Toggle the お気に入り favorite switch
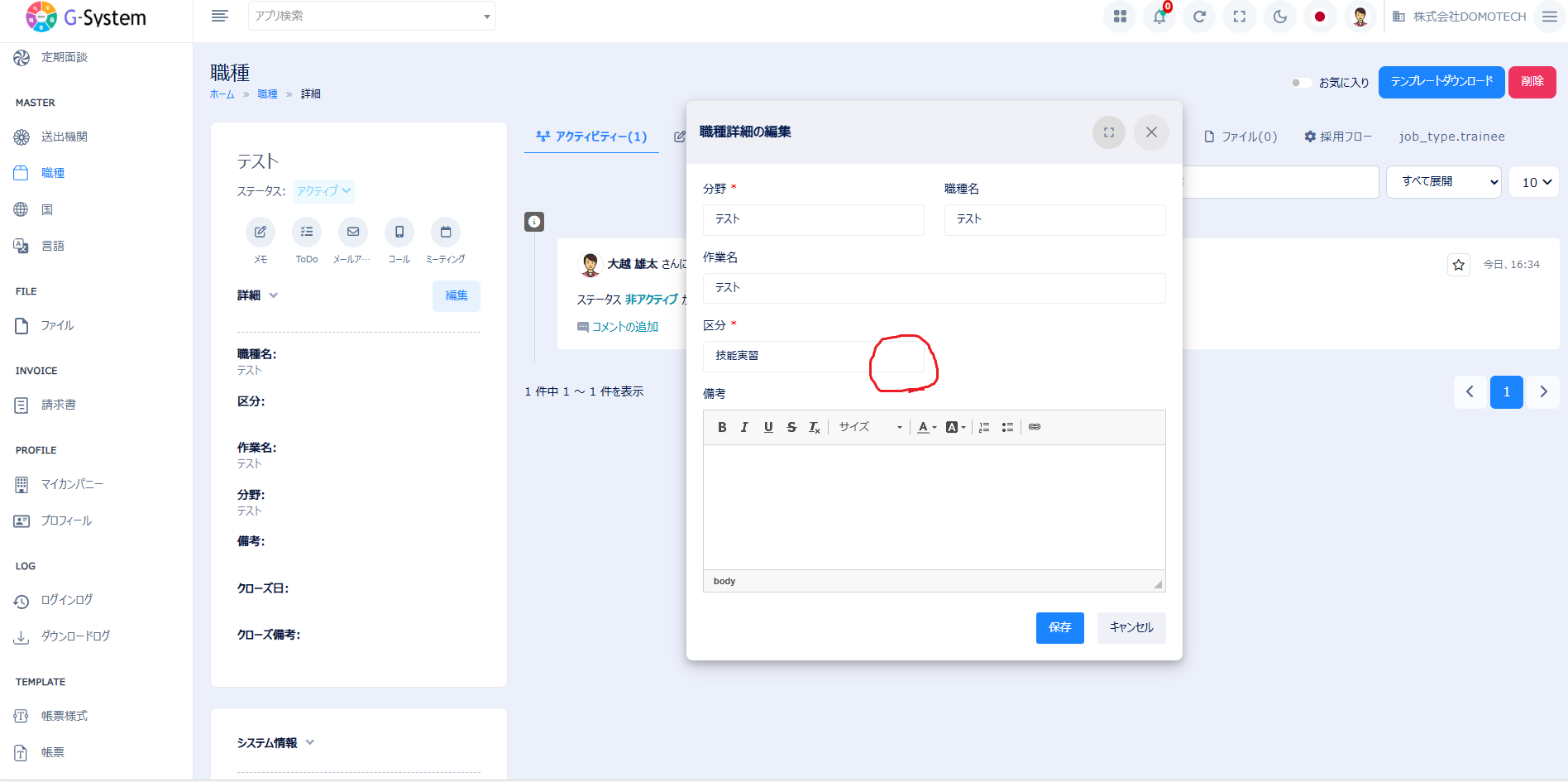Viewport: 1568px width, 782px height. [1301, 83]
